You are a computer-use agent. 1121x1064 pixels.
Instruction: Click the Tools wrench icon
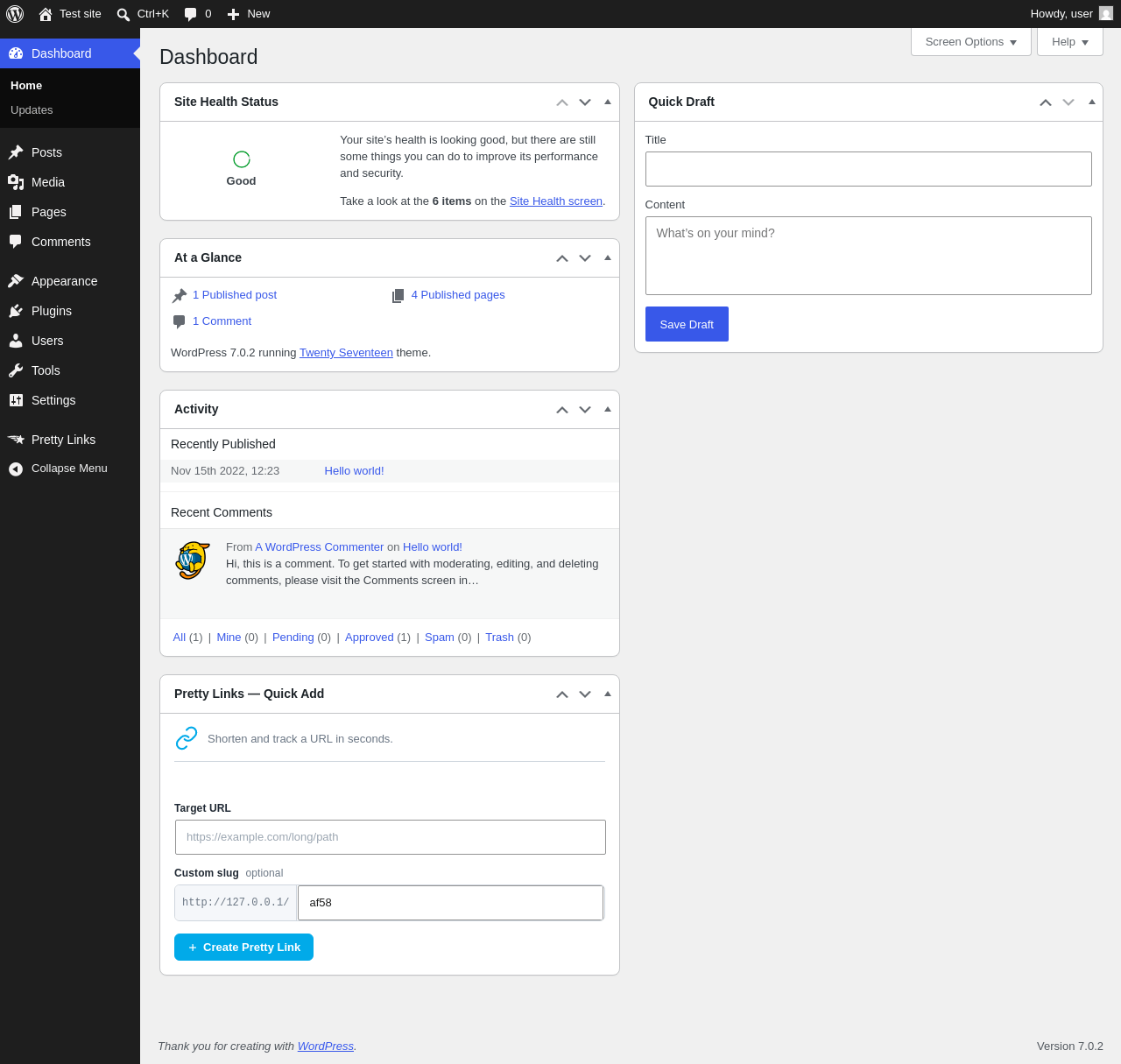point(16,370)
